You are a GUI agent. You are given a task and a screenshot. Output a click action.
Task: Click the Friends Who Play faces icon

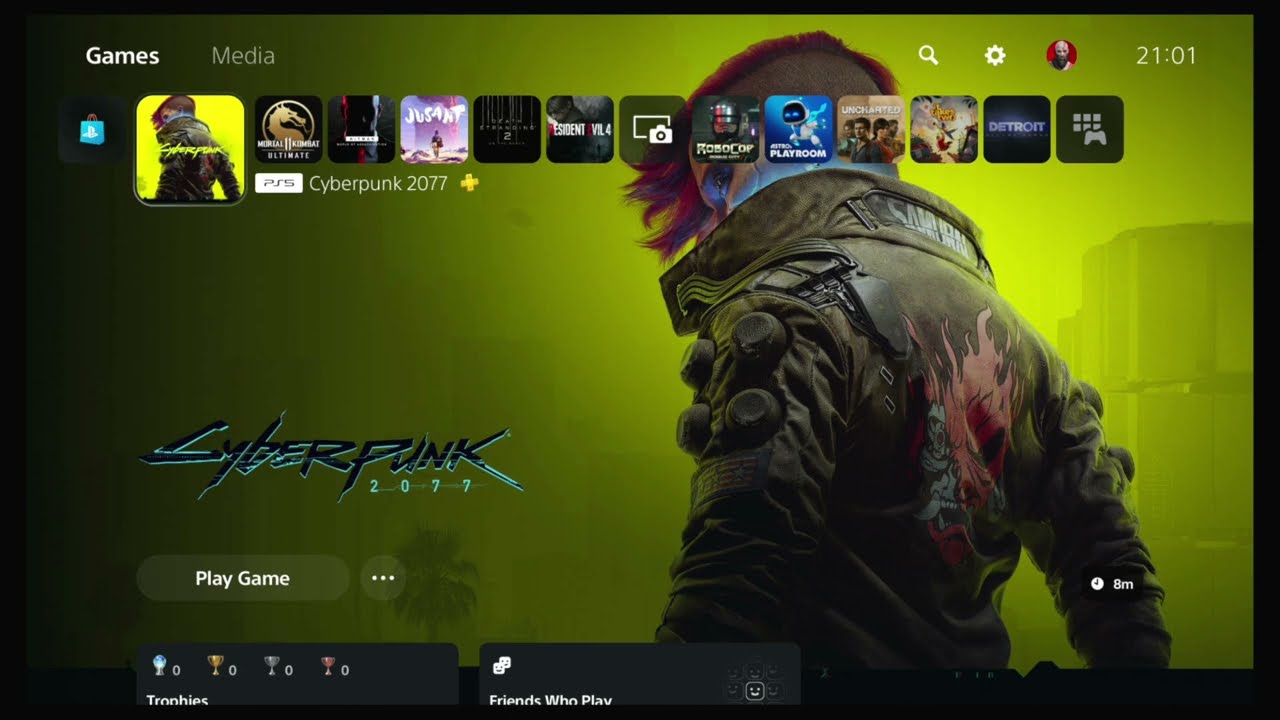point(502,666)
